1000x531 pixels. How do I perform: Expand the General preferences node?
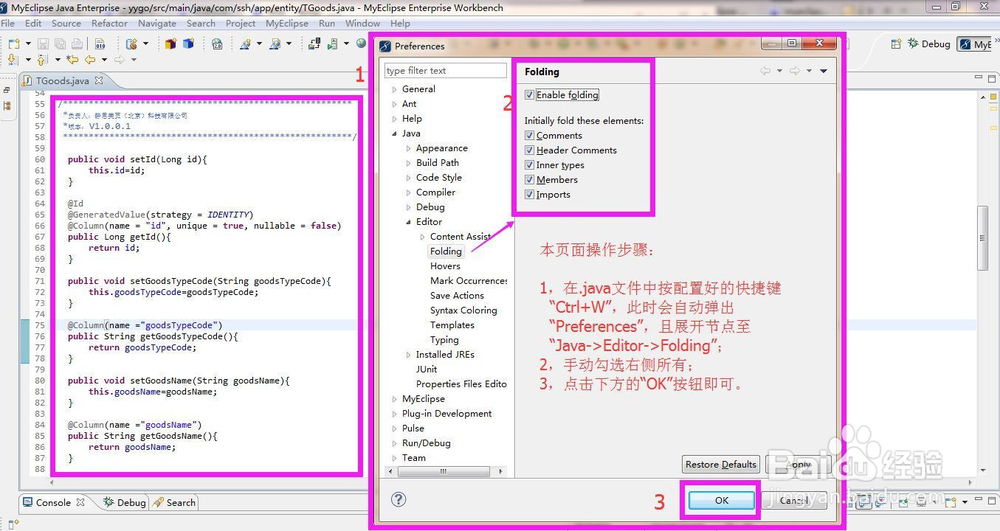pos(394,89)
